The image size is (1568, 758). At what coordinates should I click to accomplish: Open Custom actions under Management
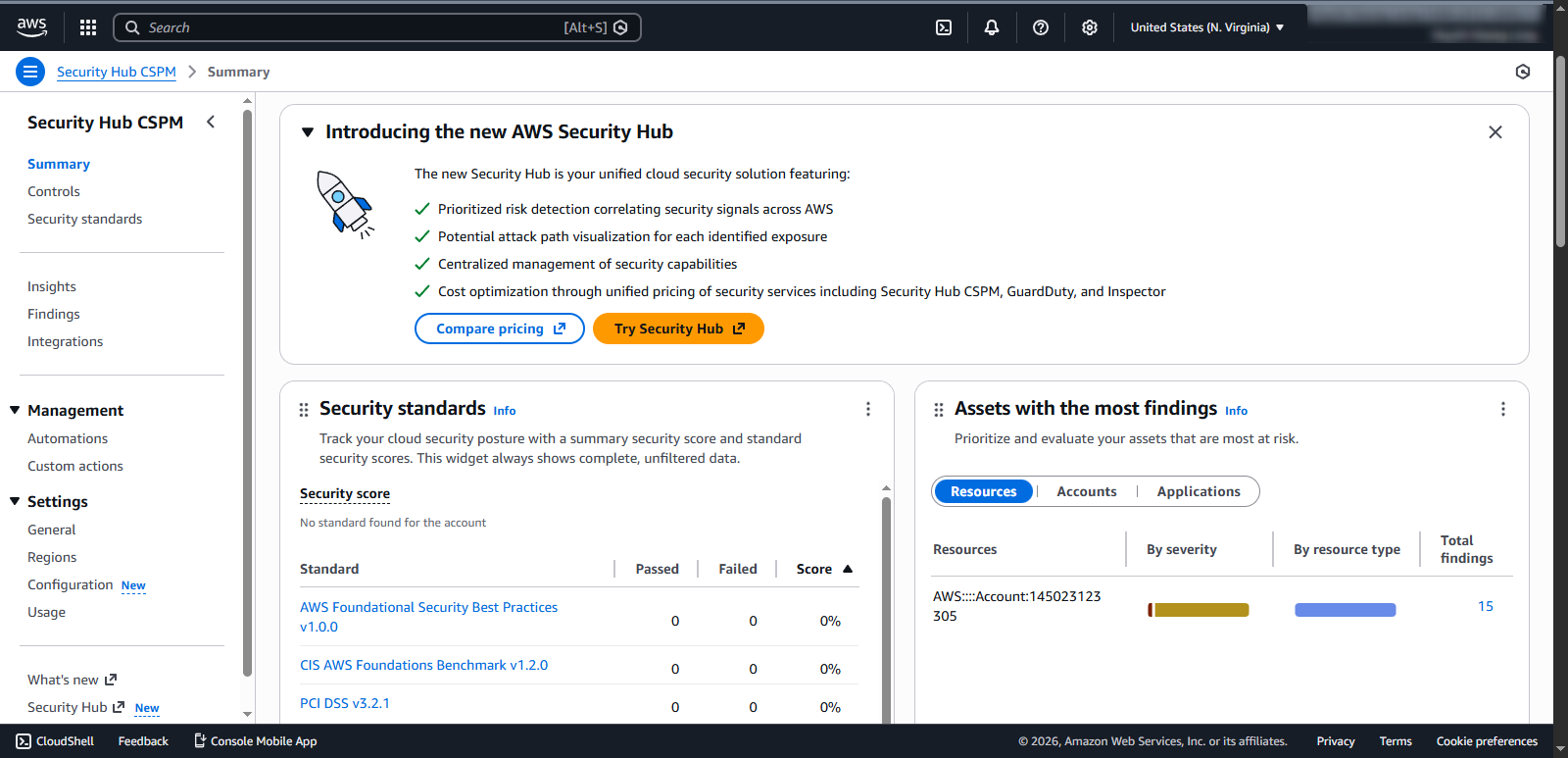point(75,466)
